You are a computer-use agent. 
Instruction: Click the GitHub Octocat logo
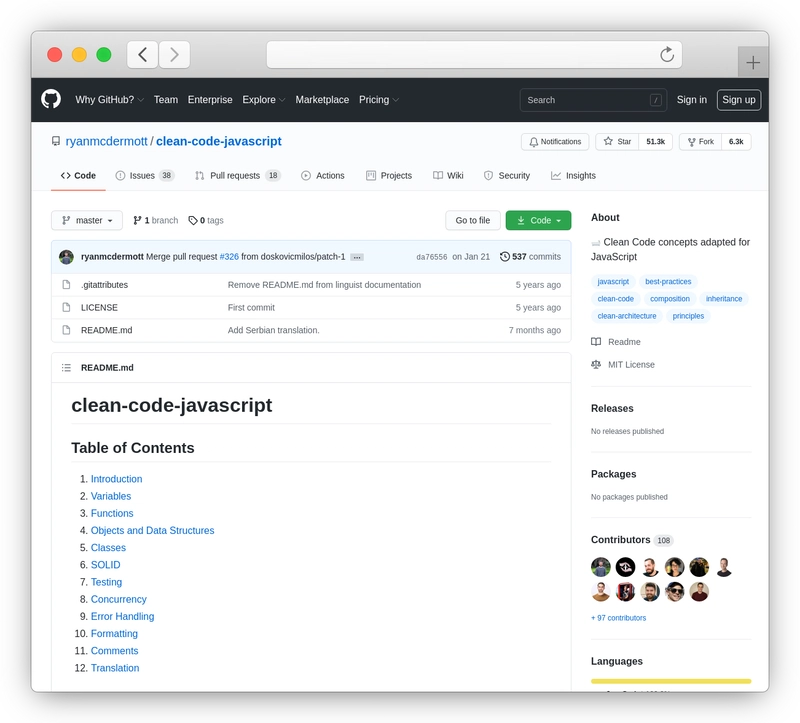click(x=51, y=99)
